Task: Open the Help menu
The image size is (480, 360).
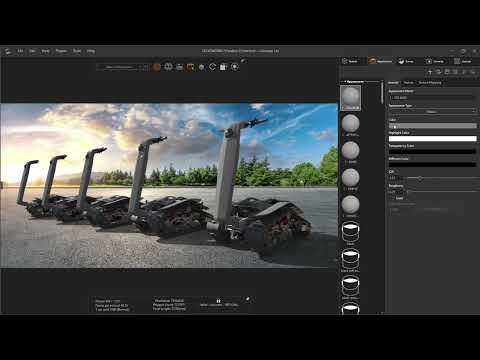Action: point(91,51)
